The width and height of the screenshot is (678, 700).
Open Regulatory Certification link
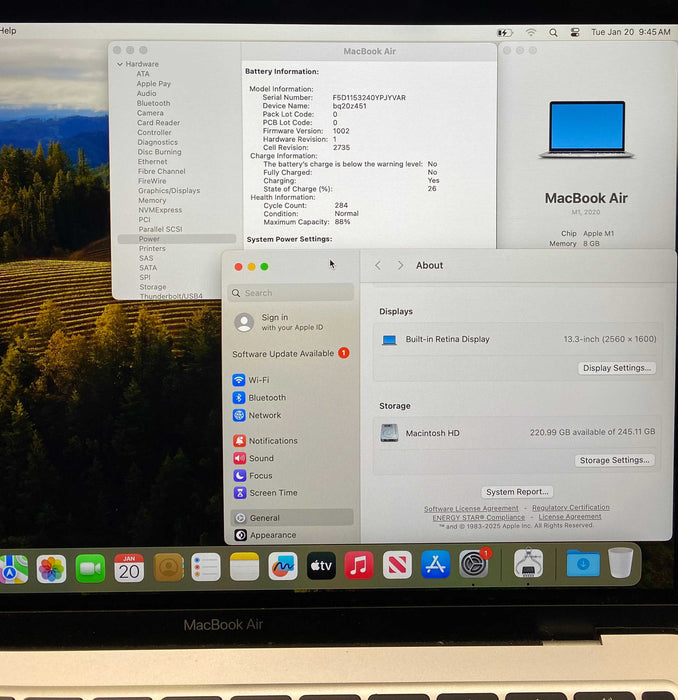[570, 508]
